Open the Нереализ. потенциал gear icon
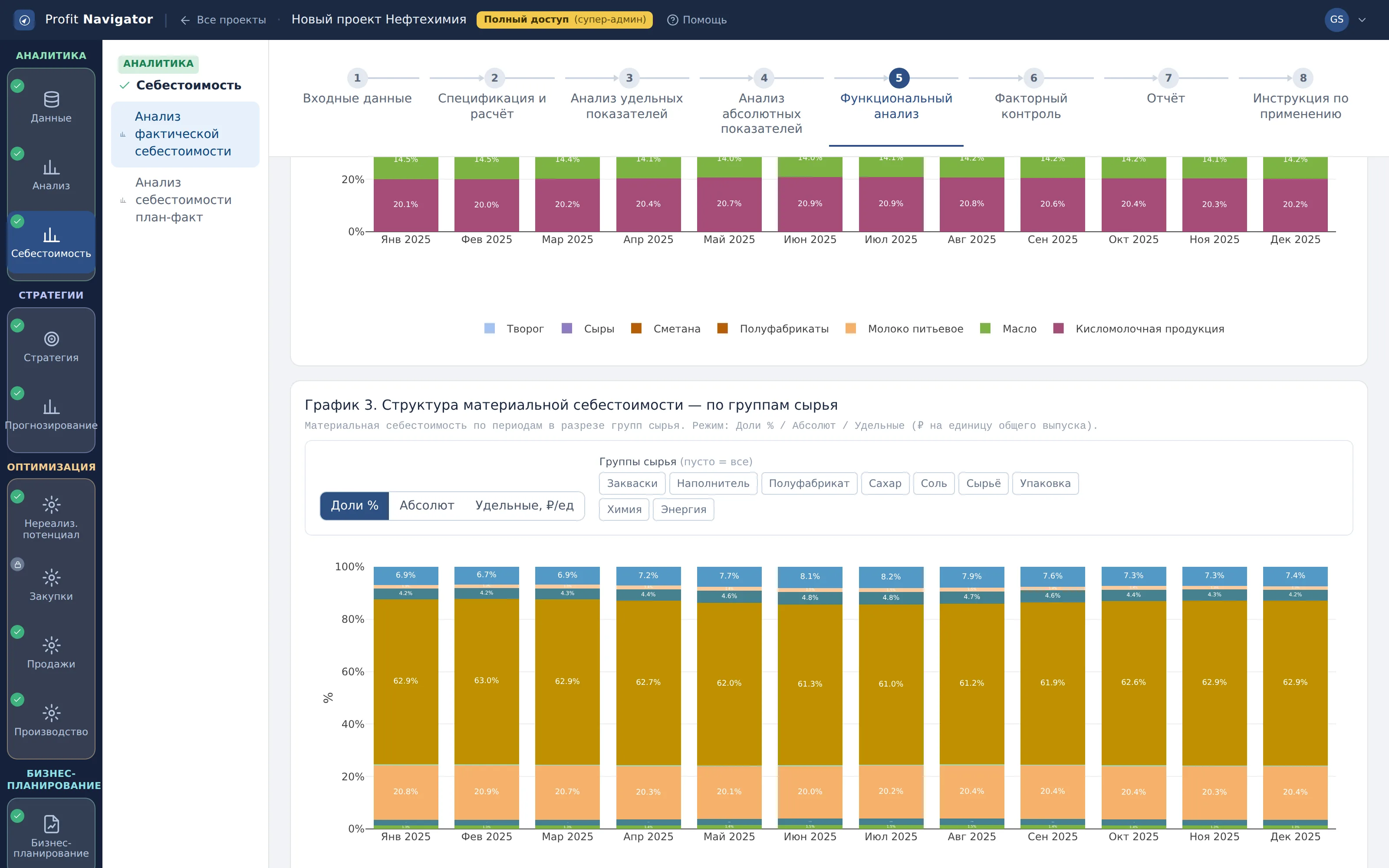The image size is (1389, 868). pos(51,505)
